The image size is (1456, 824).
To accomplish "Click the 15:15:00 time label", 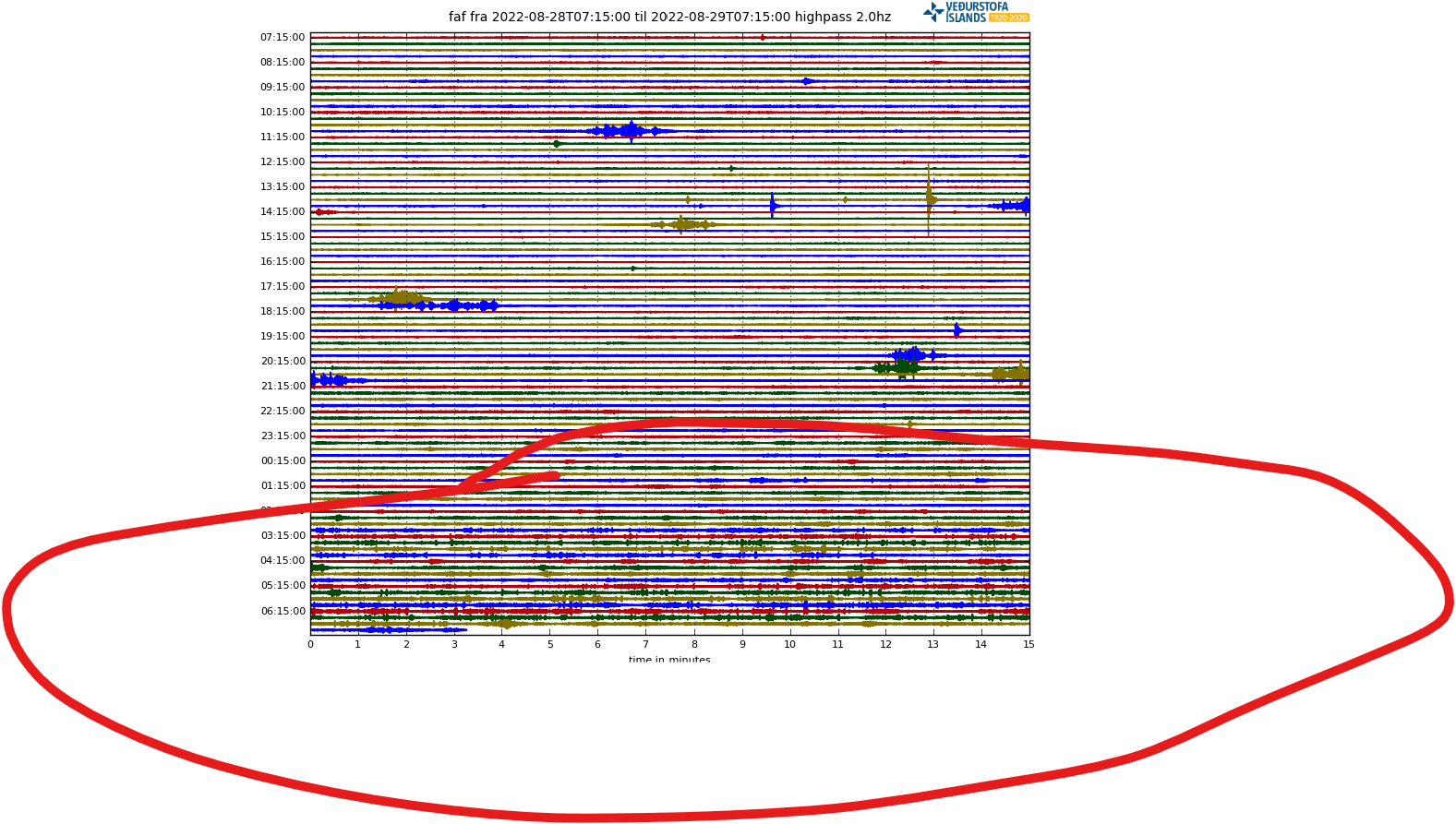I will pos(283,237).
